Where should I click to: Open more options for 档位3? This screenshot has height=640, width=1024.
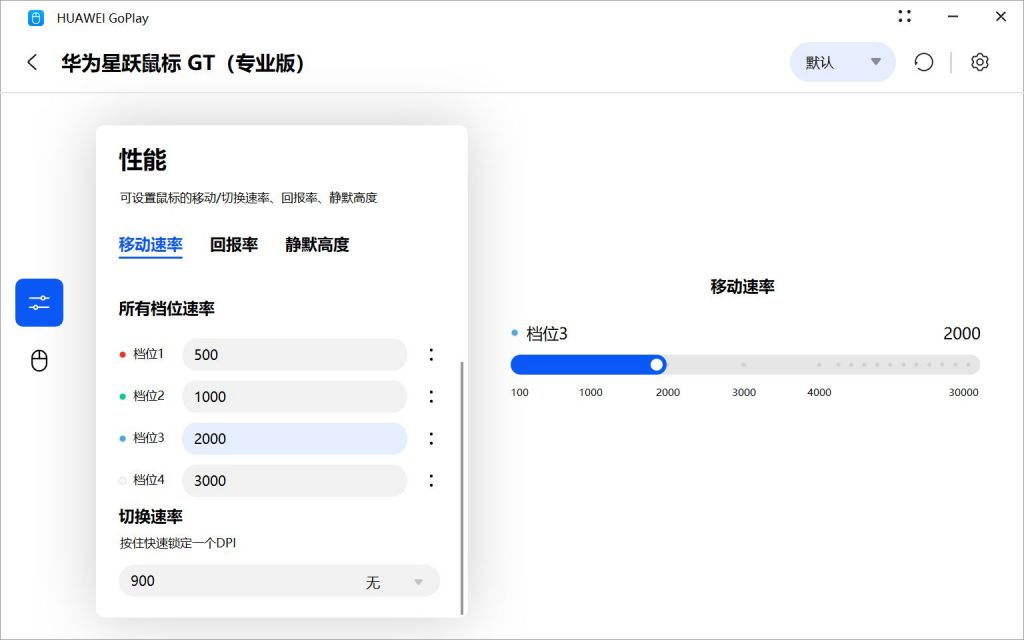pyautogui.click(x=431, y=439)
